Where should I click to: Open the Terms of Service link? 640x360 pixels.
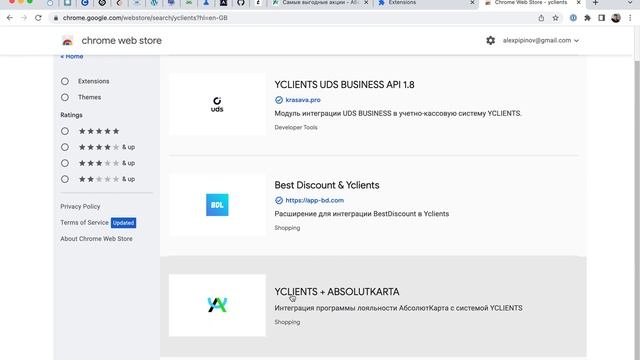[x=84, y=222]
